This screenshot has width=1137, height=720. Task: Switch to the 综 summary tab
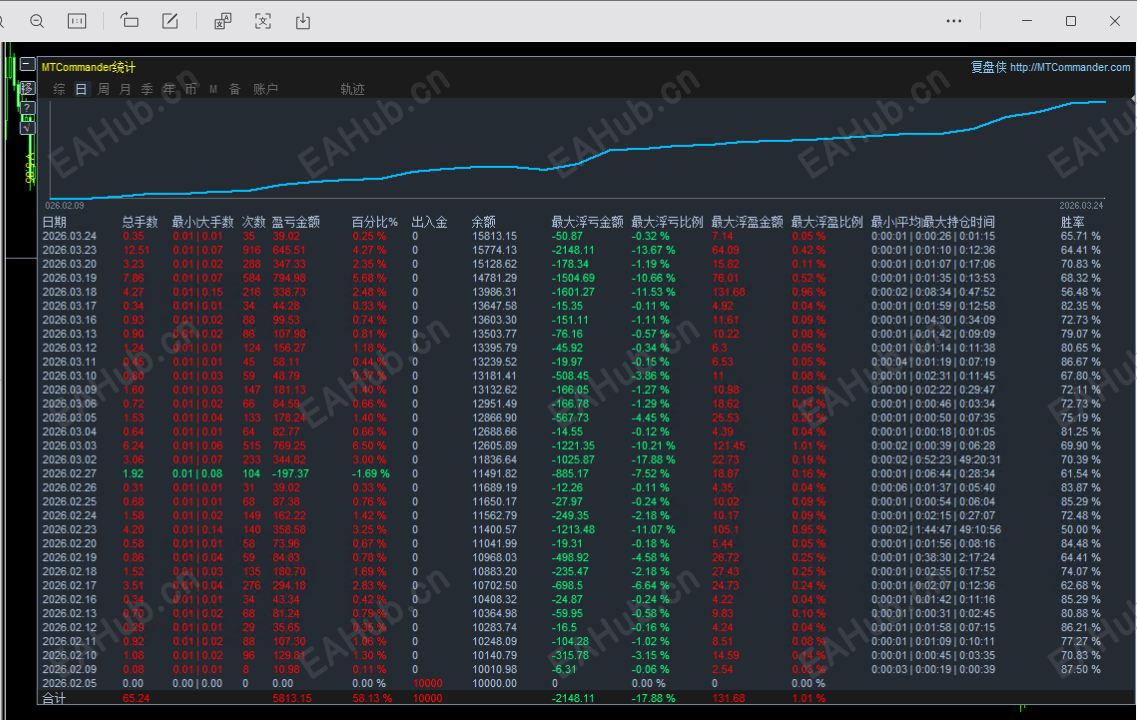click(x=59, y=89)
